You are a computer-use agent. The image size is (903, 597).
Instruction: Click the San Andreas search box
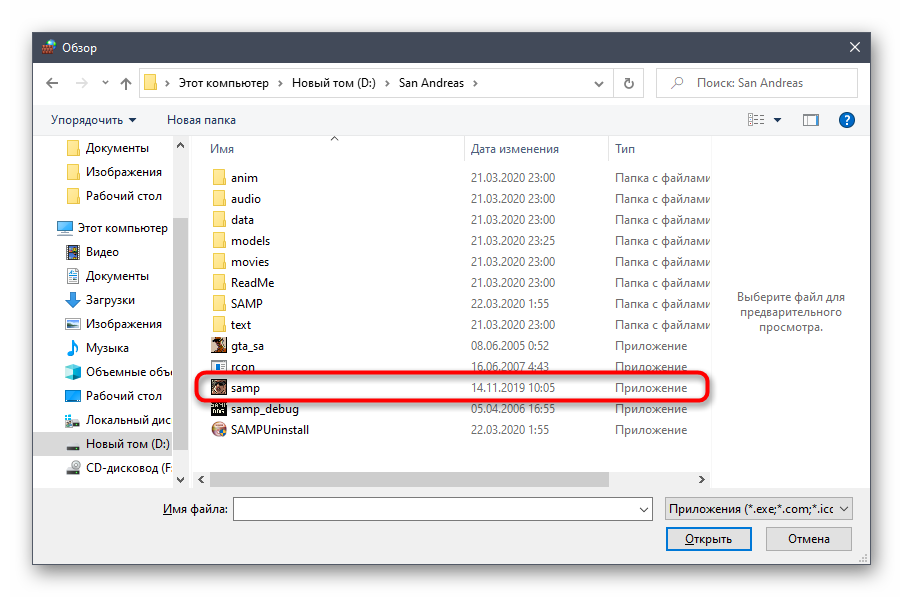click(x=757, y=84)
